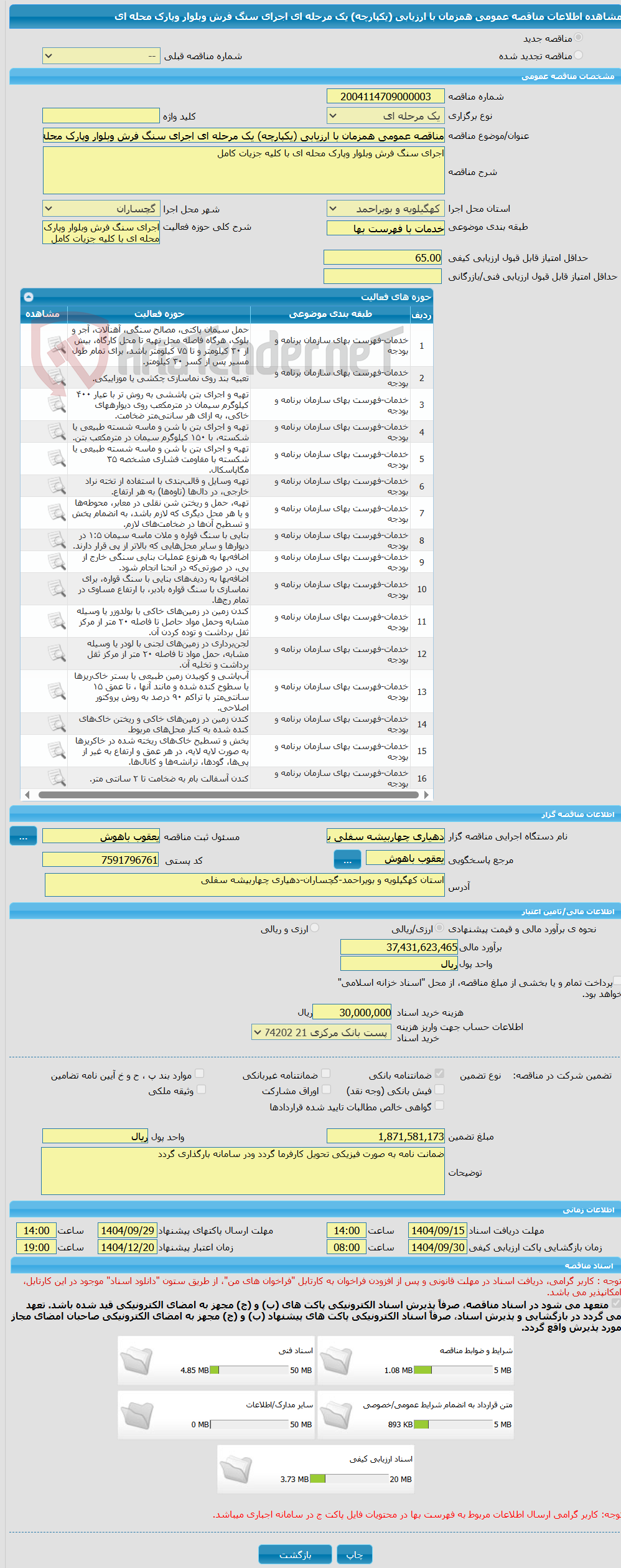Toggle وثیقه ملکی checkbox
This screenshot has width=621, height=1568.
201,1089
